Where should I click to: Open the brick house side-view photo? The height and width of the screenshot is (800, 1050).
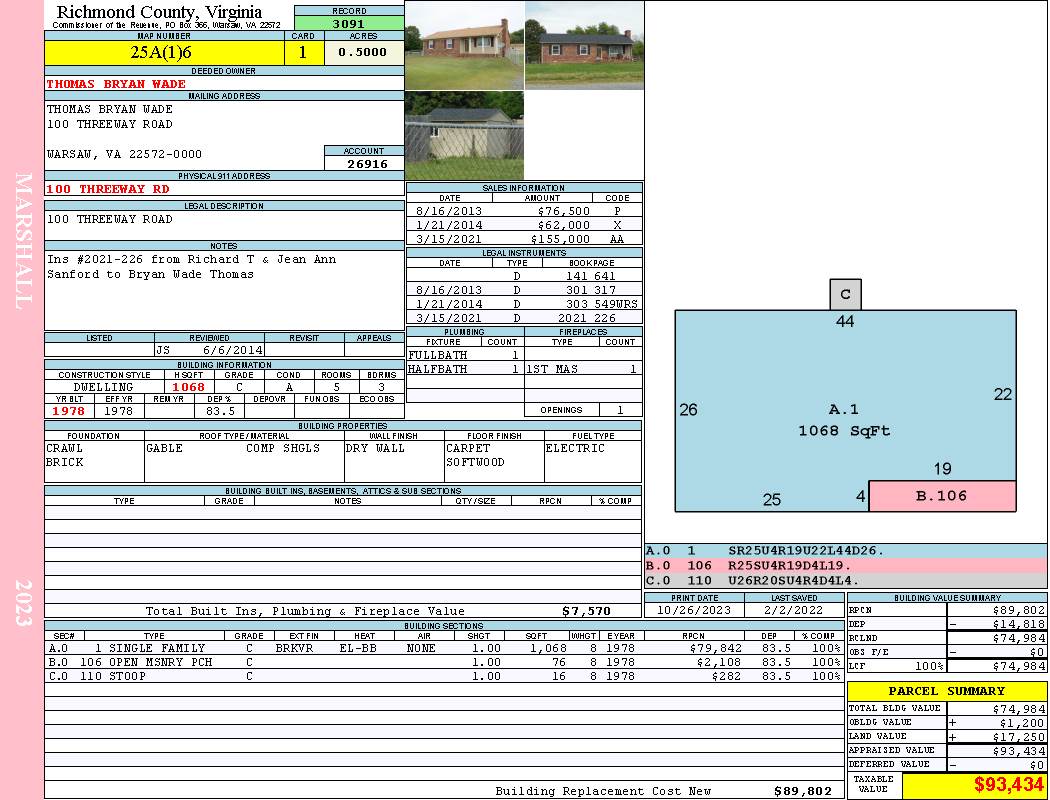585,46
